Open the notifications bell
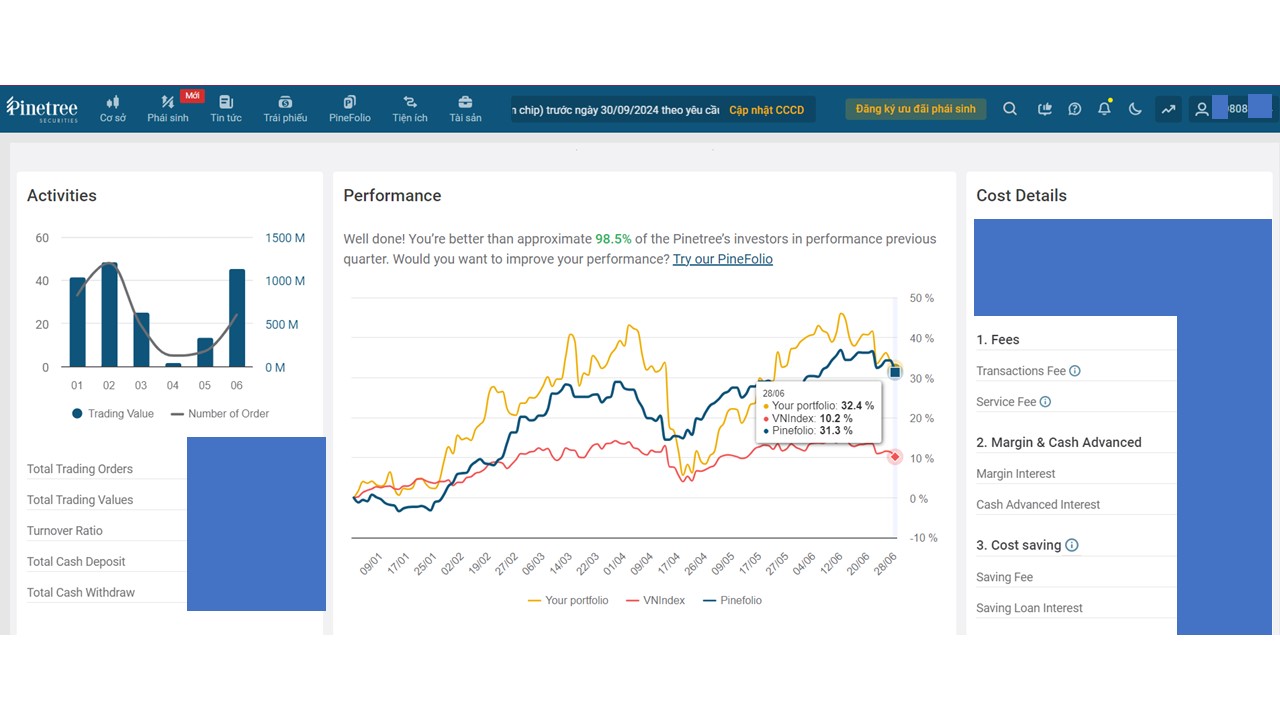The width and height of the screenshot is (1280, 720). 1105,109
